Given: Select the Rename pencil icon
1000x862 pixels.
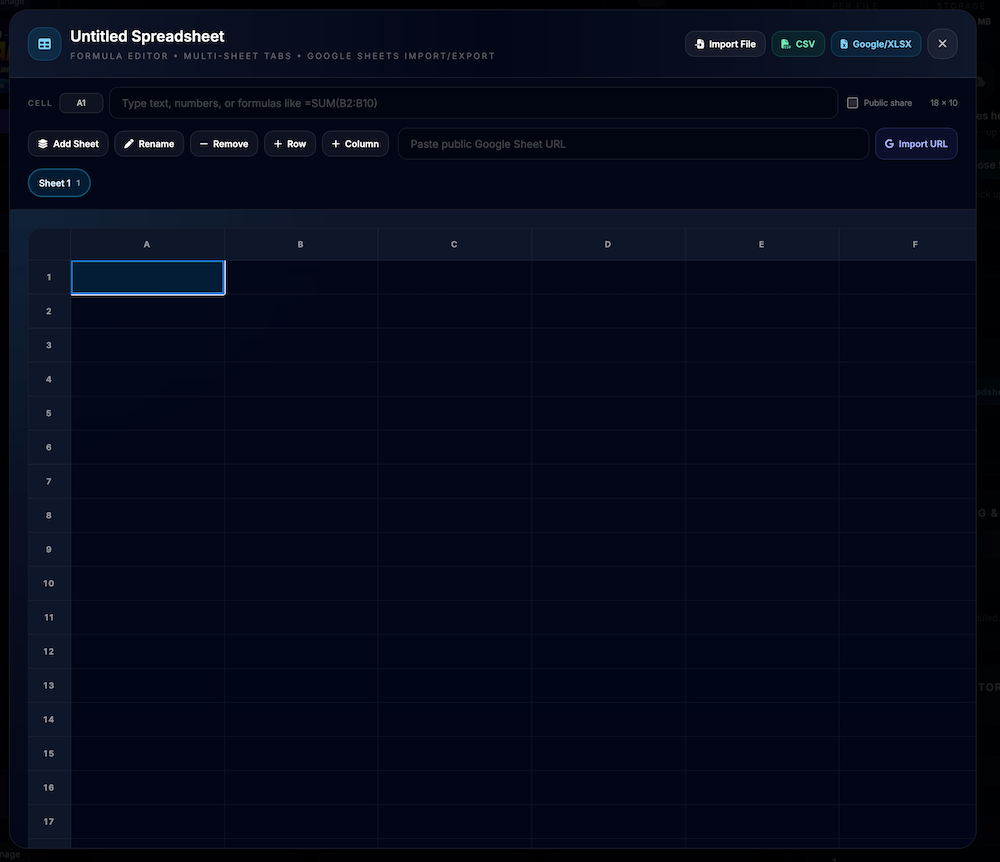Looking at the screenshot, I should click(130, 143).
